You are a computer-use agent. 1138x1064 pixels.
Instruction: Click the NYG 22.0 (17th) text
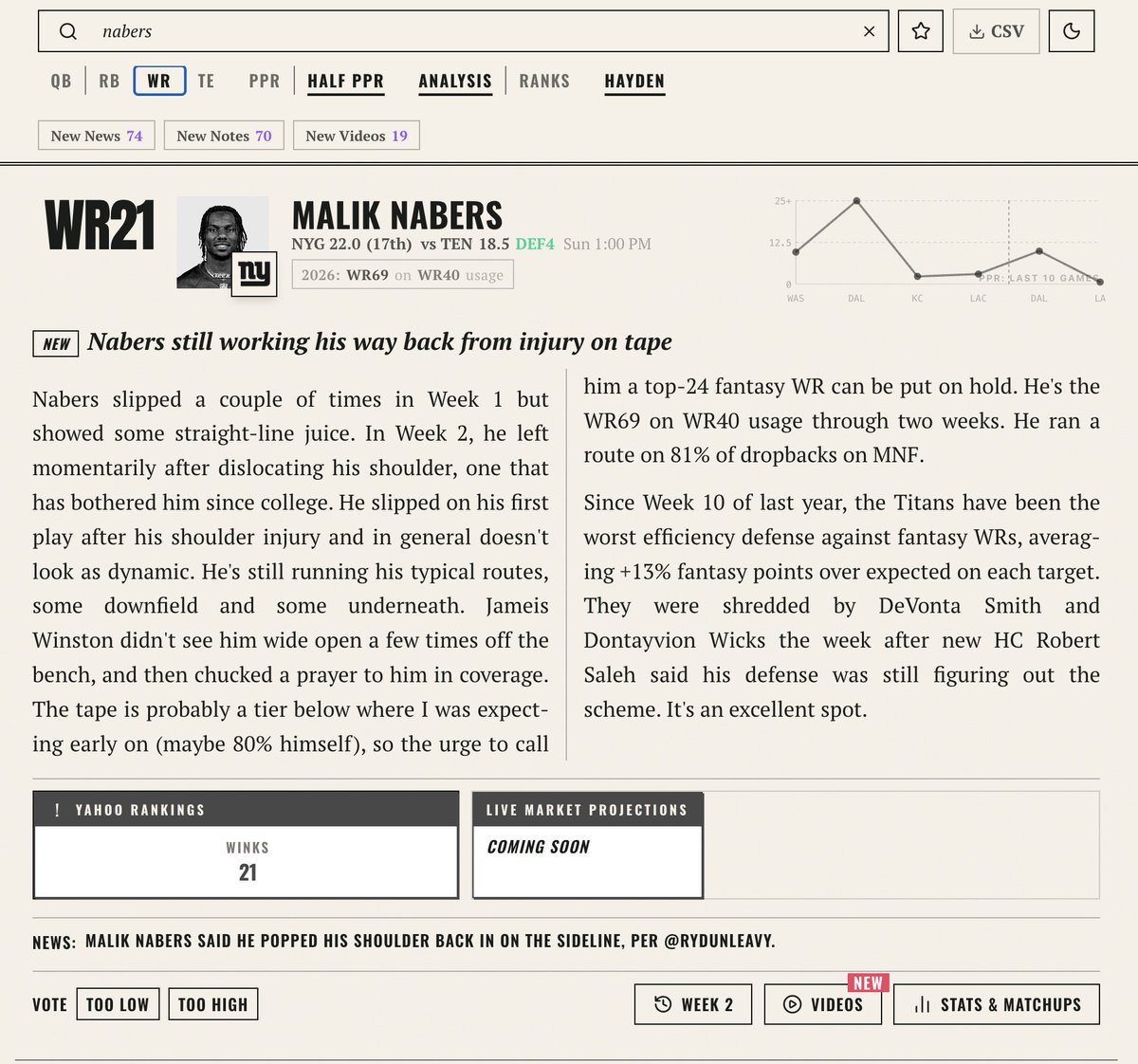[x=352, y=244]
